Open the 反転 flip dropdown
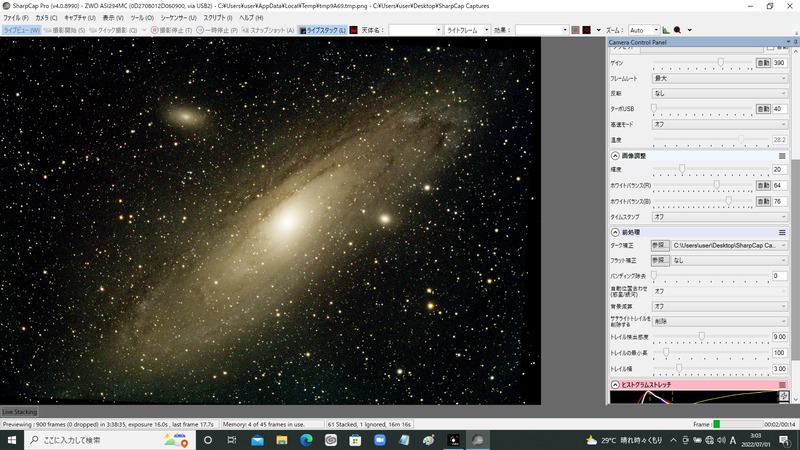The height and width of the screenshot is (450, 800). point(719,93)
